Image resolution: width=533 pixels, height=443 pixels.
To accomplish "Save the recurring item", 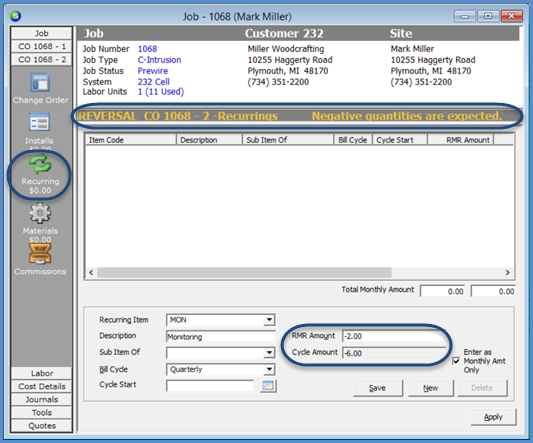I will 378,388.
